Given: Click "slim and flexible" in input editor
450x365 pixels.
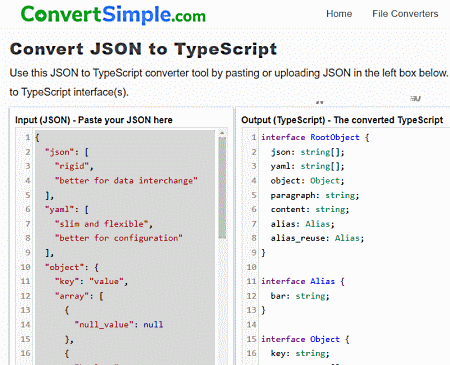Looking at the screenshot, I should coord(104,224).
